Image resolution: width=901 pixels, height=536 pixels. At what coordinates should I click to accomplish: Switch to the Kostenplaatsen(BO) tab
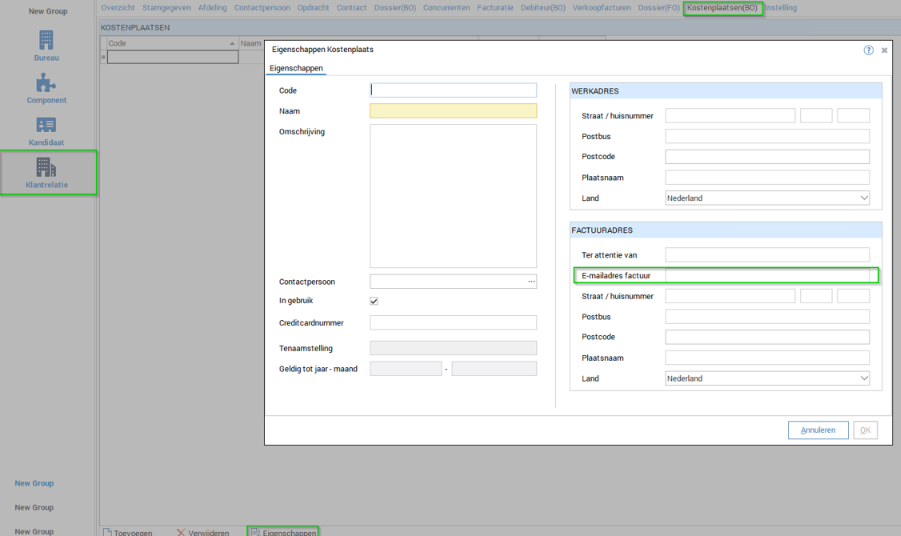(722, 8)
